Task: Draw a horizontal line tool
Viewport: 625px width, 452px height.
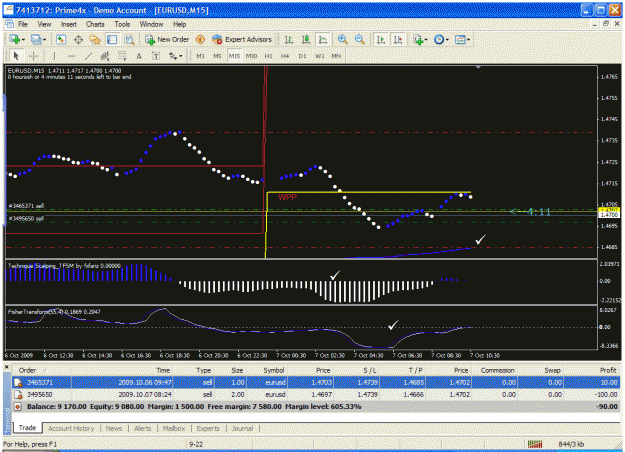Action: [71, 56]
